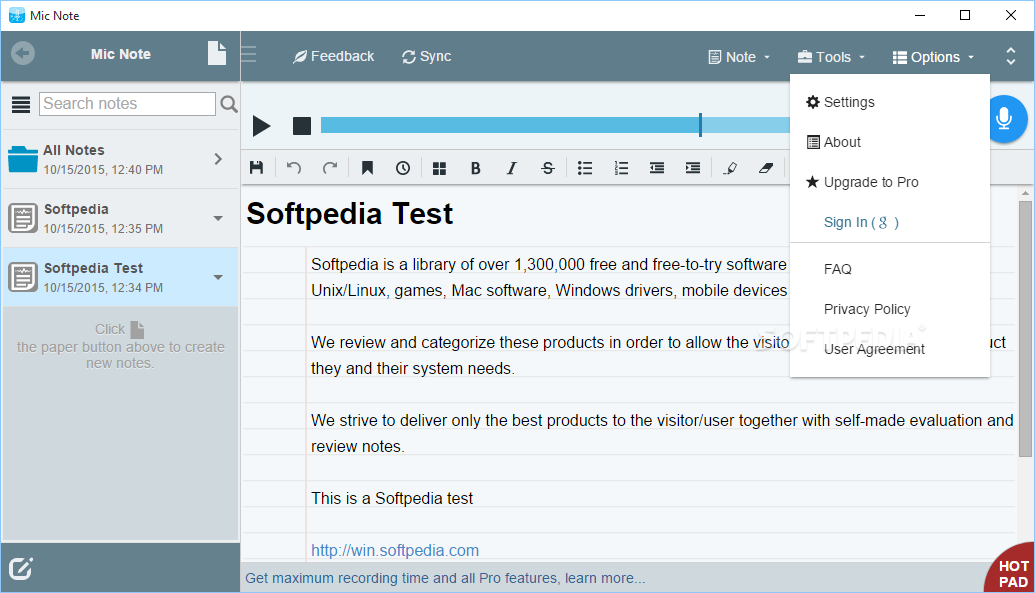Toggle bold formatting
1035x593 pixels.
[x=475, y=168]
